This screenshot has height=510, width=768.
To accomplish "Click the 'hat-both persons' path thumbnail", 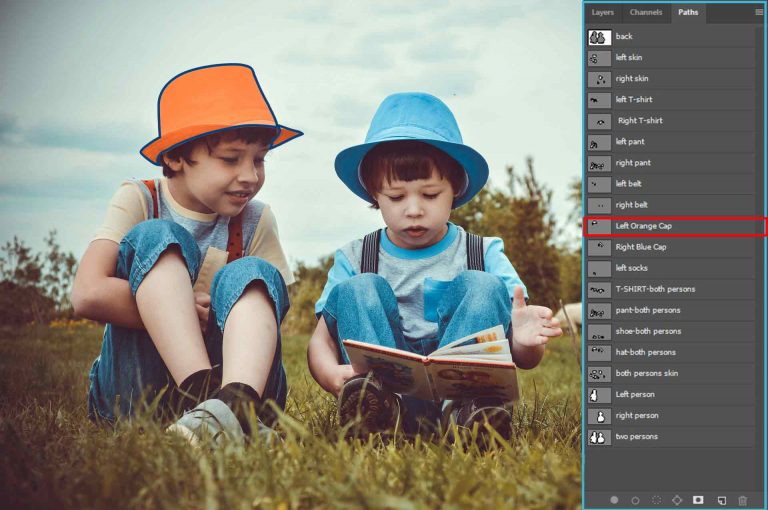I will pos(599,353).
